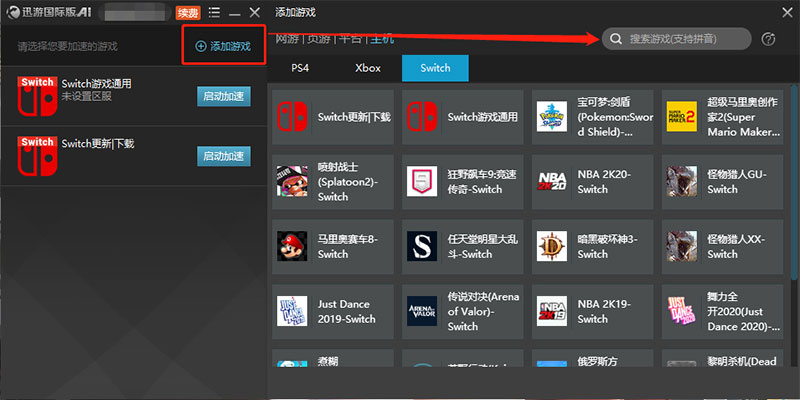Image resolution: width=800 pixels, height=400 pixels.
Task: Click the NBA 2K20 game icon
Action: click(x=552, y=181)
